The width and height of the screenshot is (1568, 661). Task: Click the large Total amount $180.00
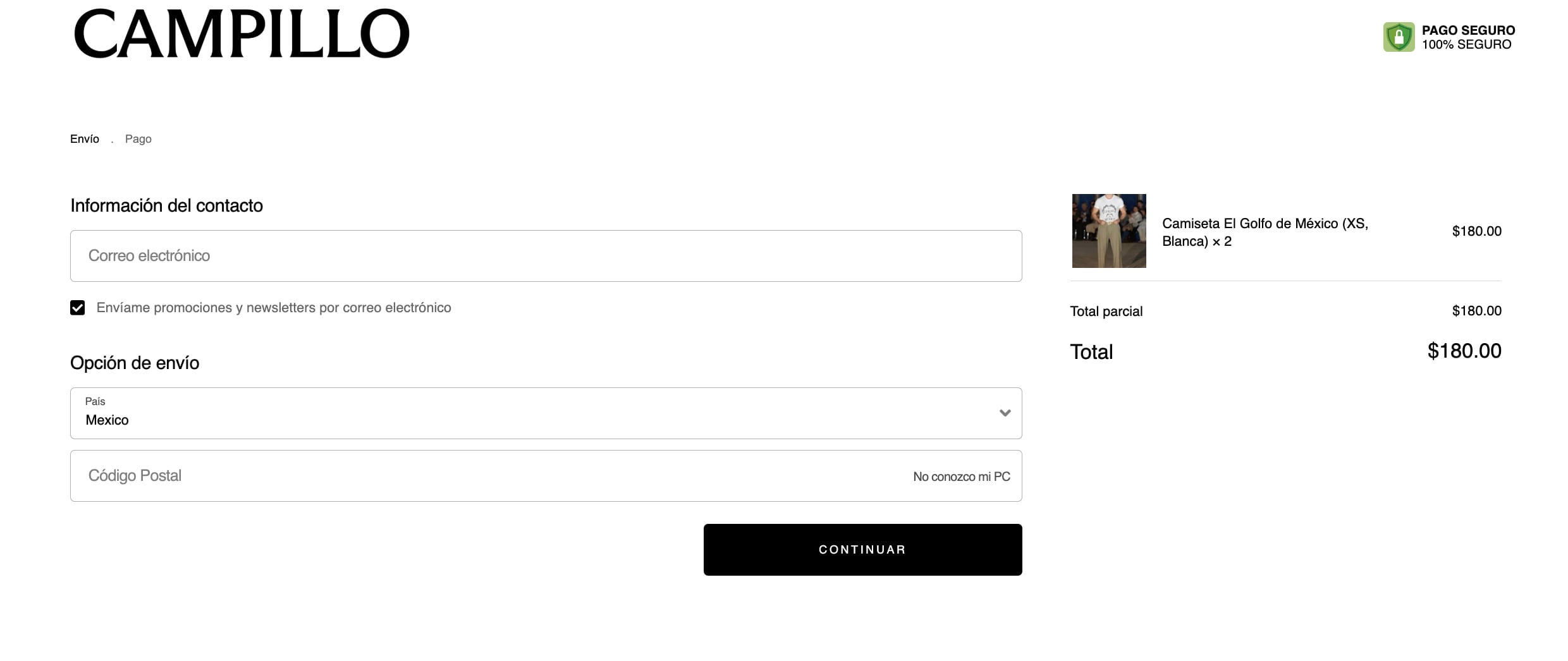pyautogui.click(x=1464, y=351)
